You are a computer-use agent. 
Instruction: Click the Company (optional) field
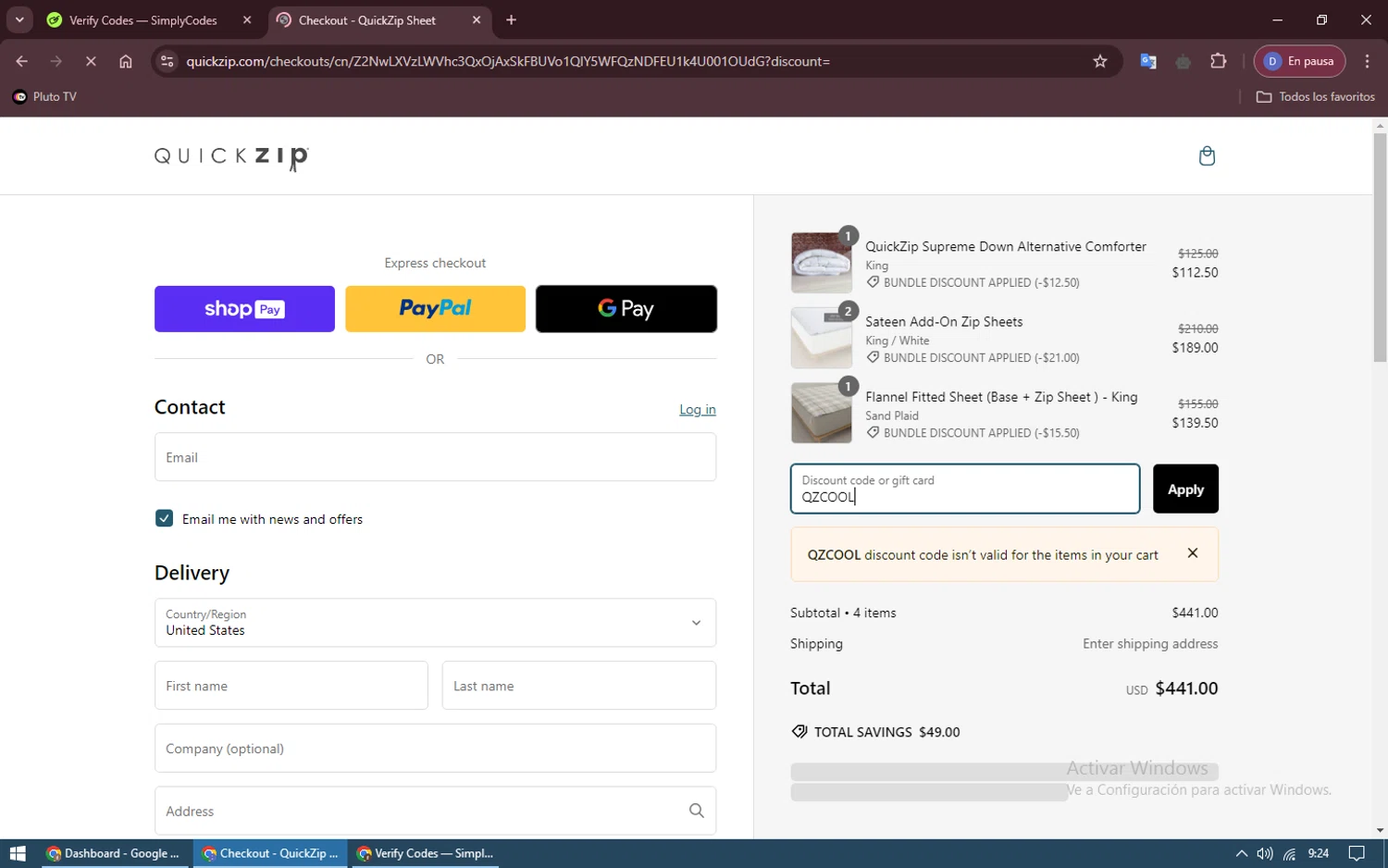point(435,749)
